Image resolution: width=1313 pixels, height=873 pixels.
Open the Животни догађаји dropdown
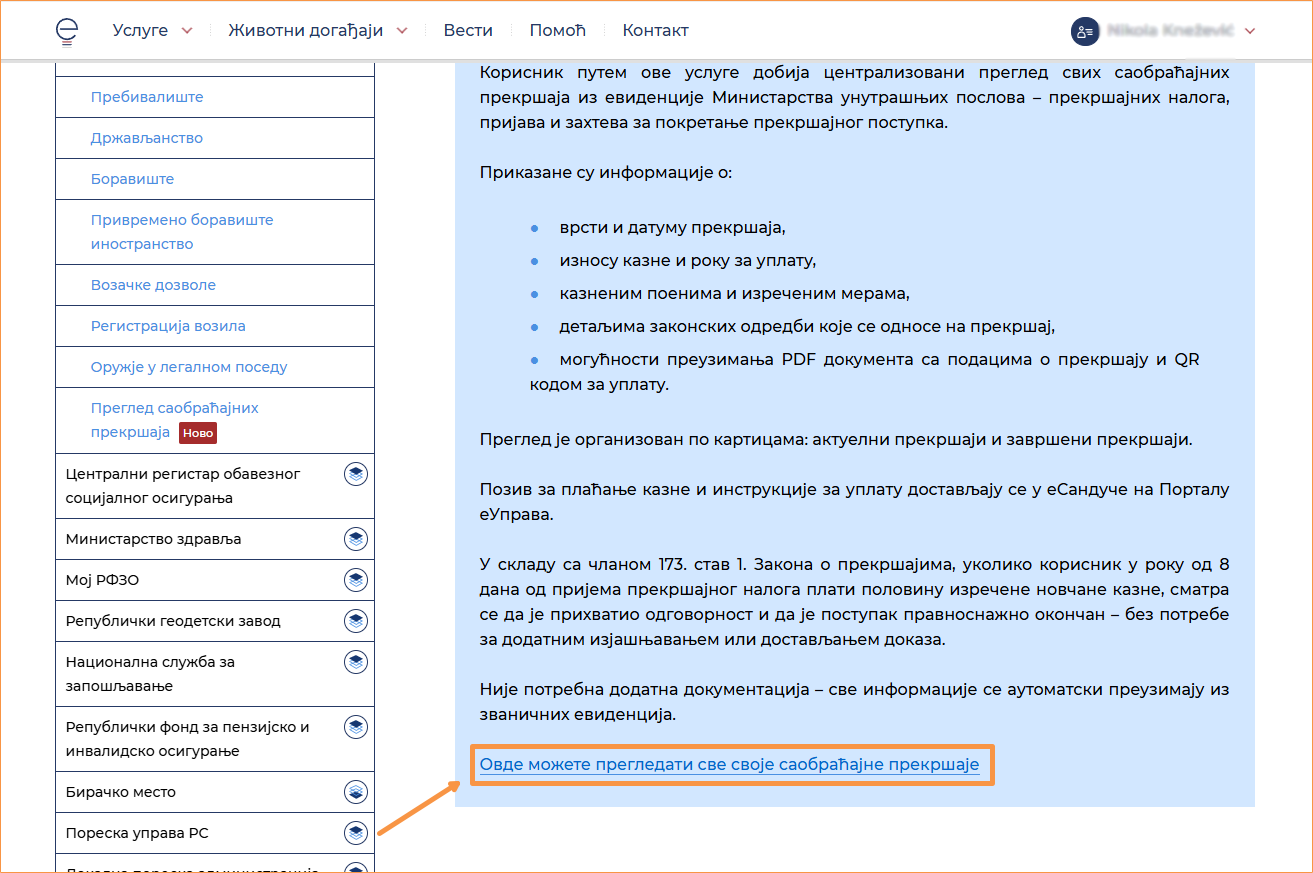pyautogui.click(x=317, y=31)
